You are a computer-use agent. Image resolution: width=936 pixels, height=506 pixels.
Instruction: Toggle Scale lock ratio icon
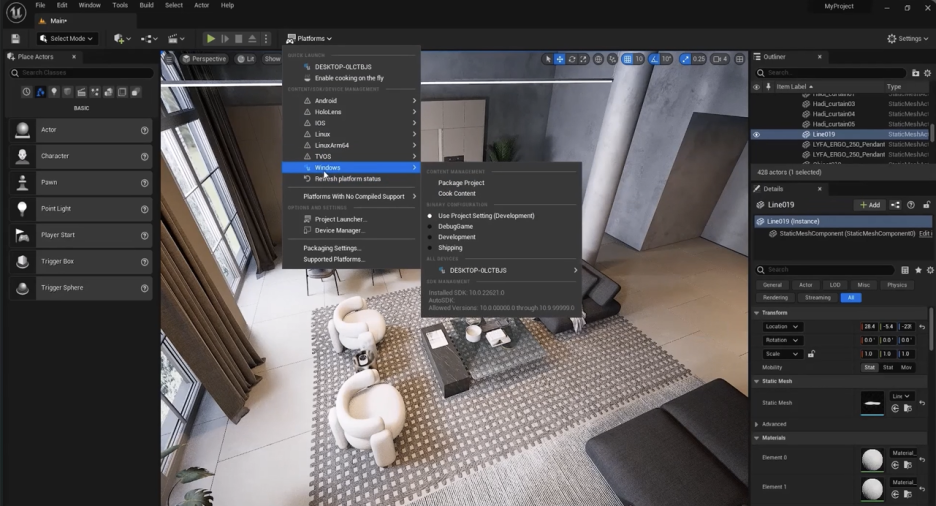(x=811, y=354)
